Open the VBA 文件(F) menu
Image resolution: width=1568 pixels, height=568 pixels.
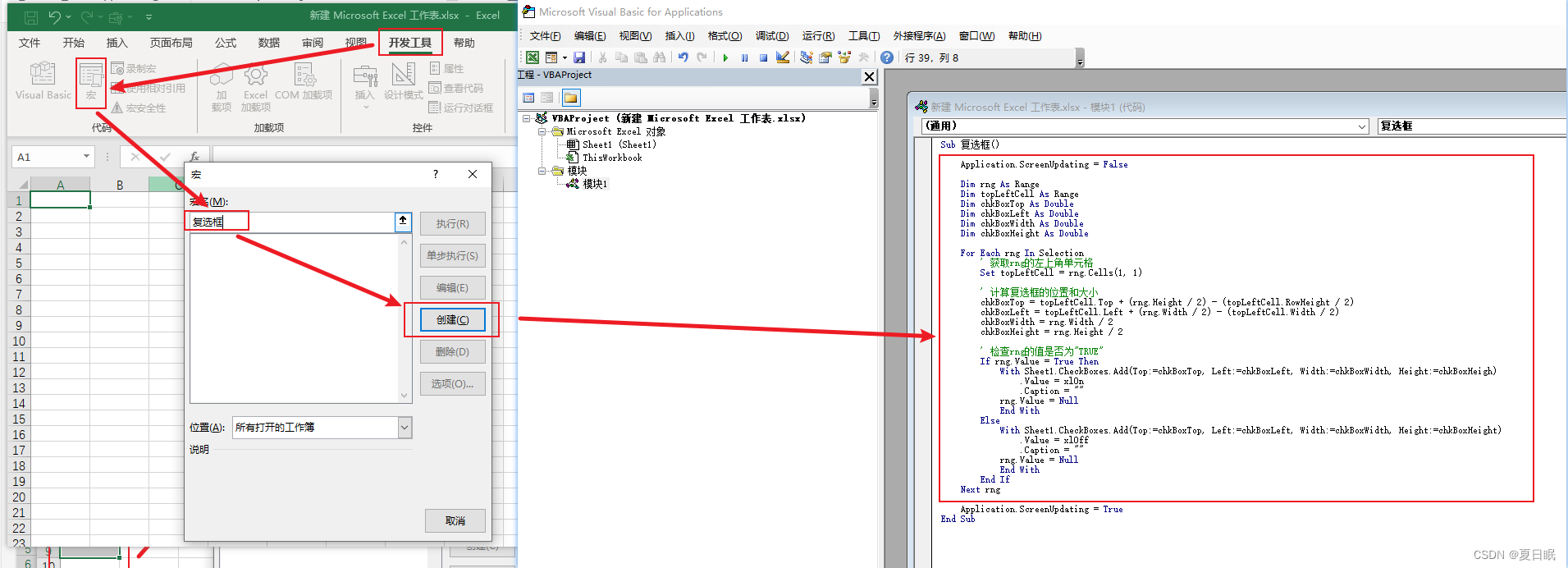[x=545, y=36]
